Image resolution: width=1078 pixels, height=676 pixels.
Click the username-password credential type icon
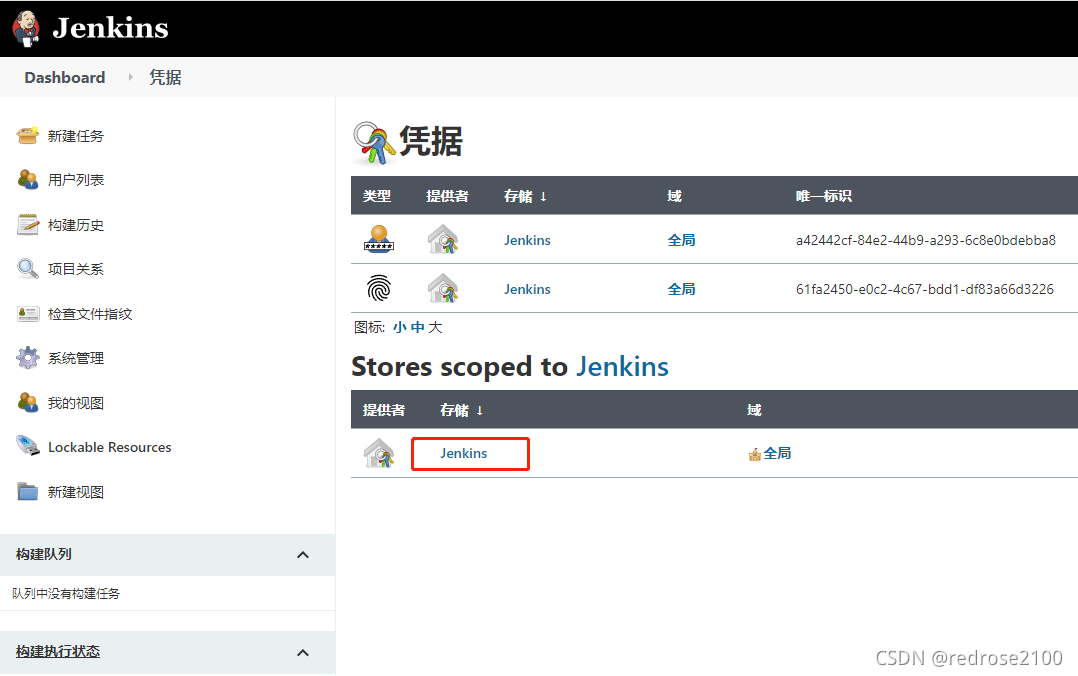coord(379,239)
